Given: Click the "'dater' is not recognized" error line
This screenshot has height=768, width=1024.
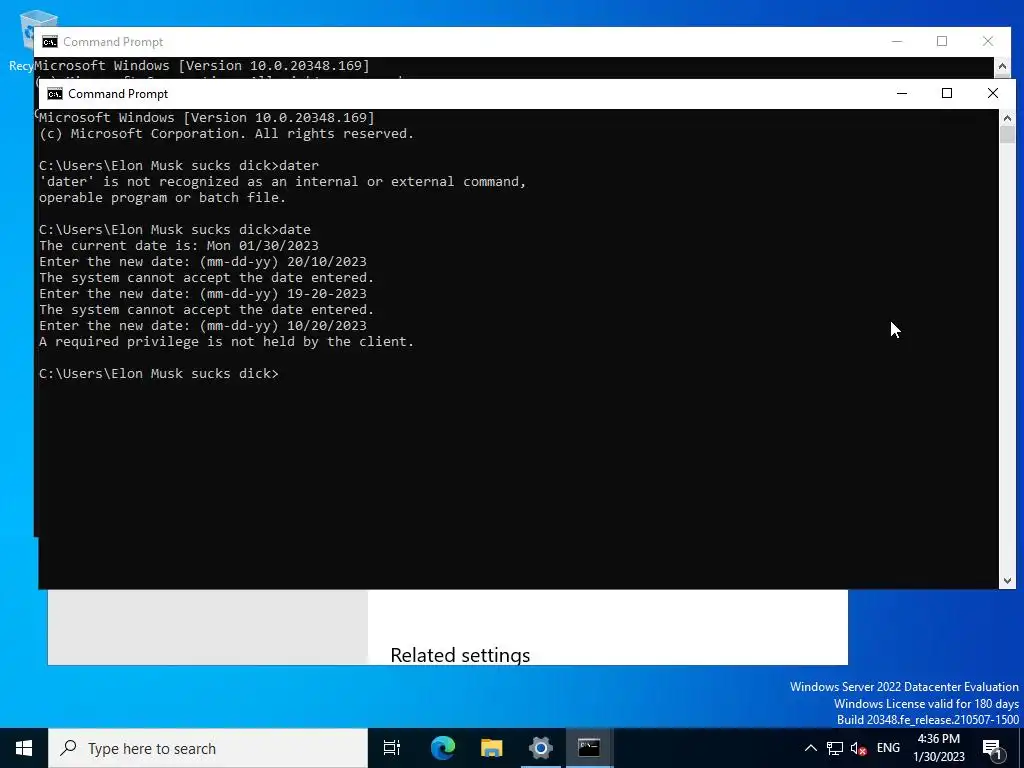Looking at the screenshot, I should [283, 182].
